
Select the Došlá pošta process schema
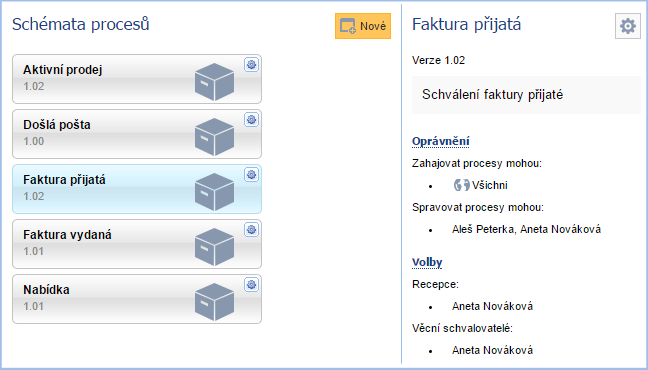(x=137, y=134)
